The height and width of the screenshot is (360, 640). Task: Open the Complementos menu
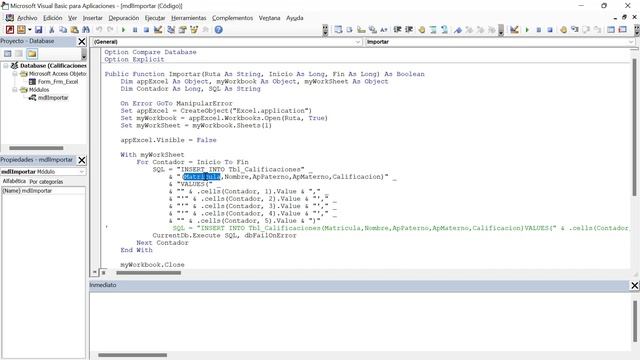pyautogui.click(x=232, y=18)
